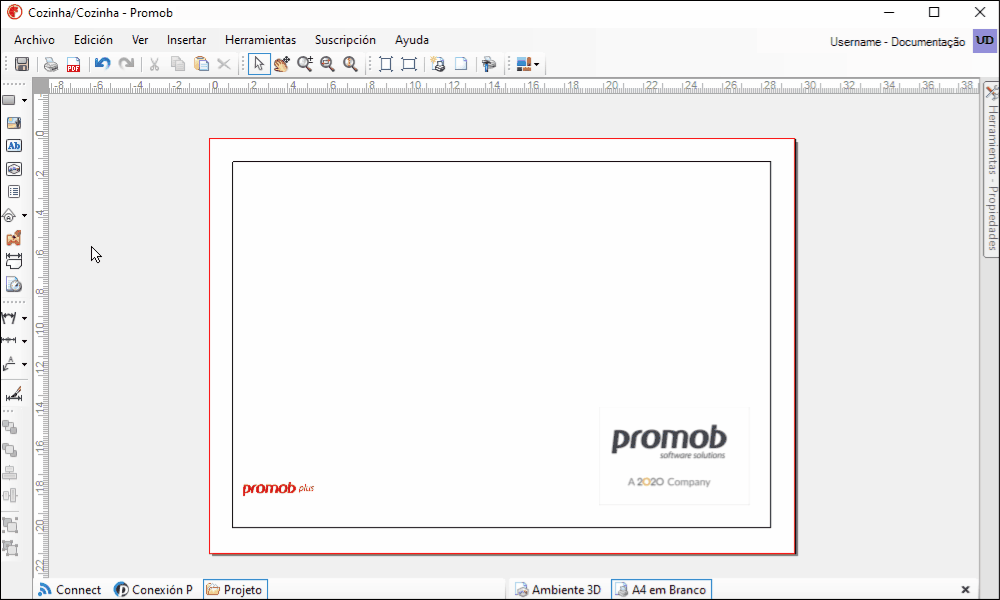This screenshot has width=1000, height=600.
Task: Choose the third magnifier zoom icon
Action: pos(350,64)
